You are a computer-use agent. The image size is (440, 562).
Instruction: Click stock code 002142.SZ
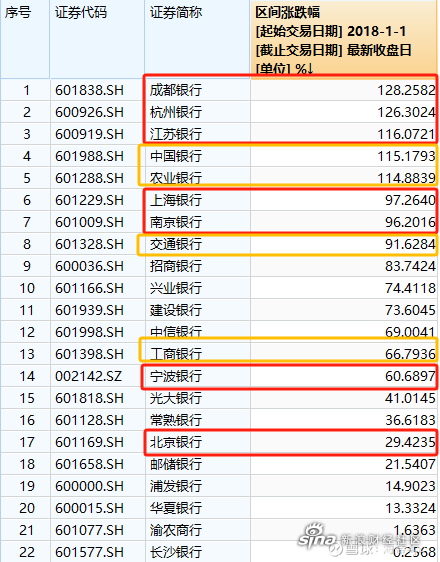coord(89,376)
